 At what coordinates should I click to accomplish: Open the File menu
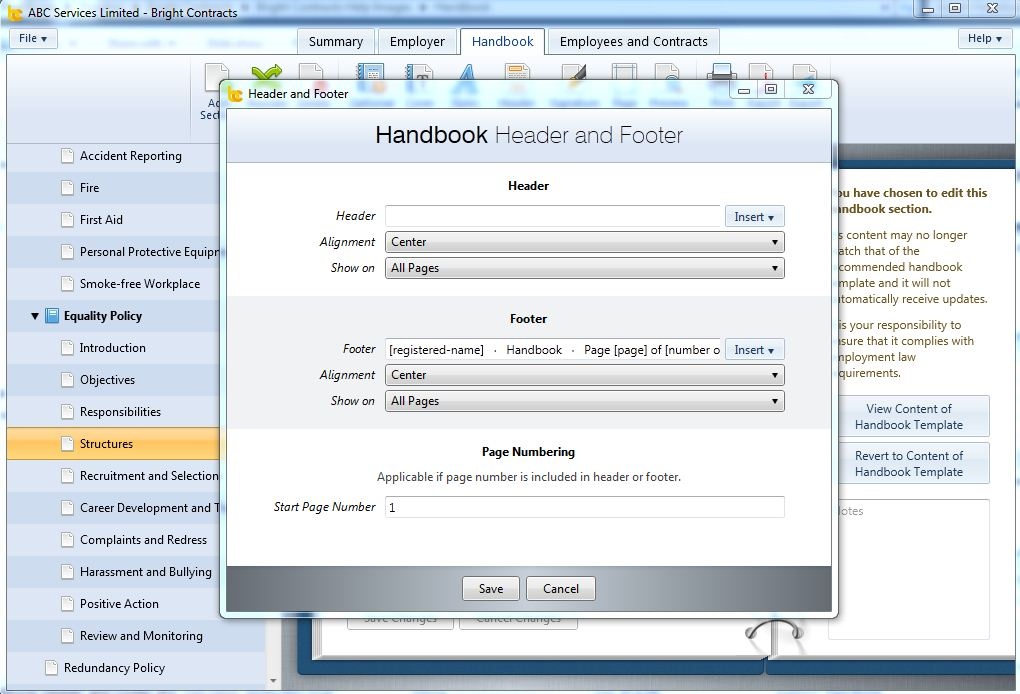click(x=33, y=38)
